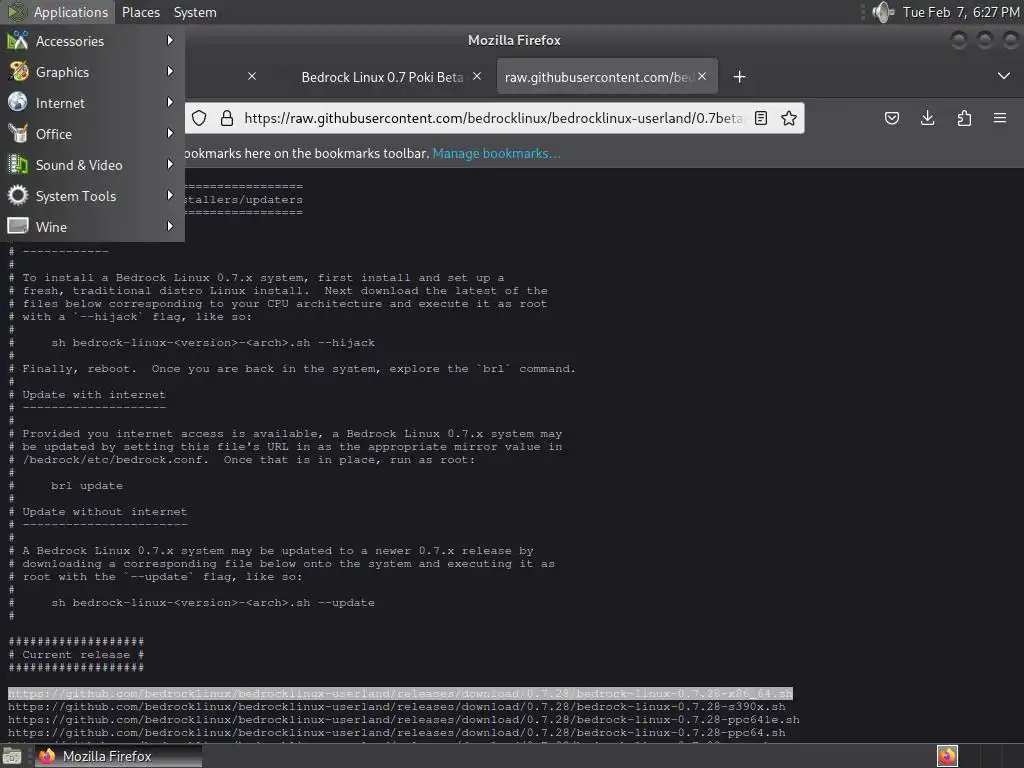The height and width of the screenshot is (768, 1024).
Task: Click the 'Update without internet' heading
Action: (x=104, y=512)
